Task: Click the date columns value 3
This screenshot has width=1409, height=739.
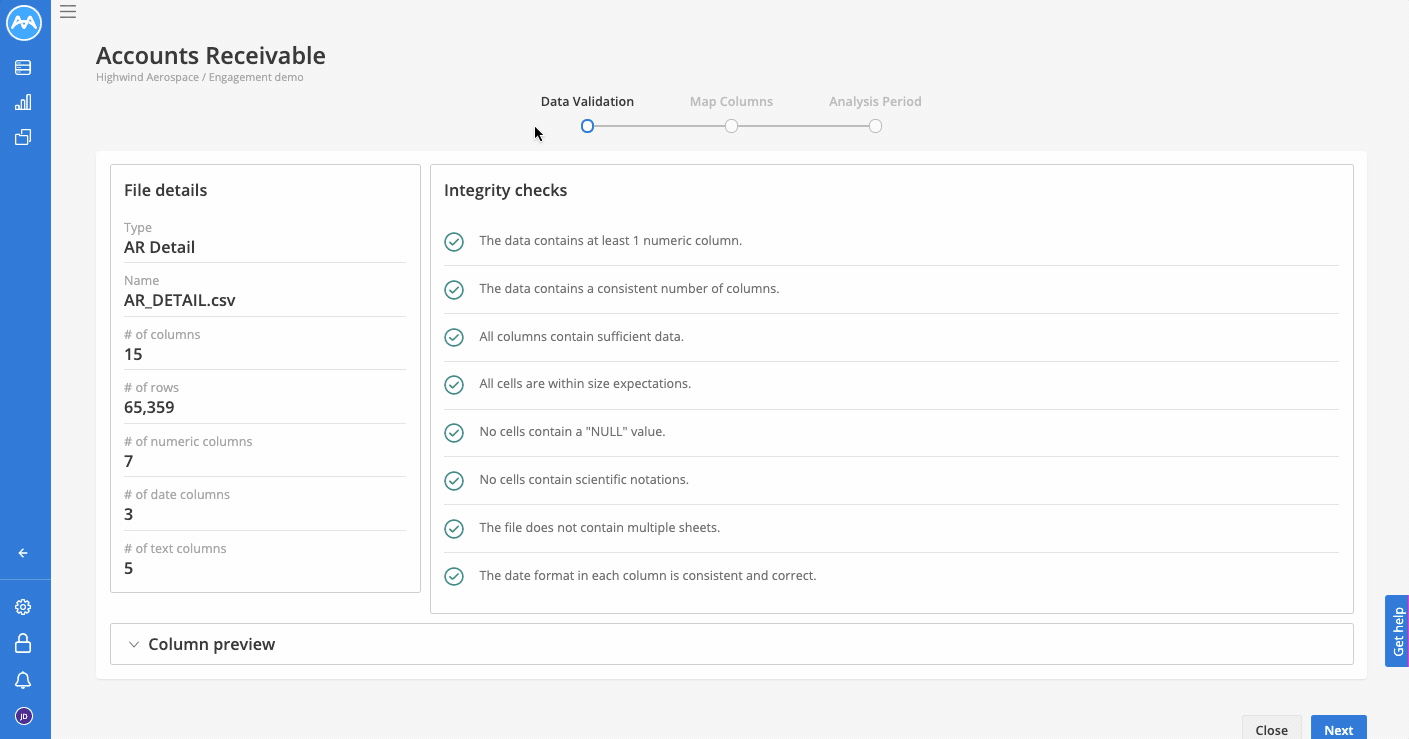Action: click(129, 514)
